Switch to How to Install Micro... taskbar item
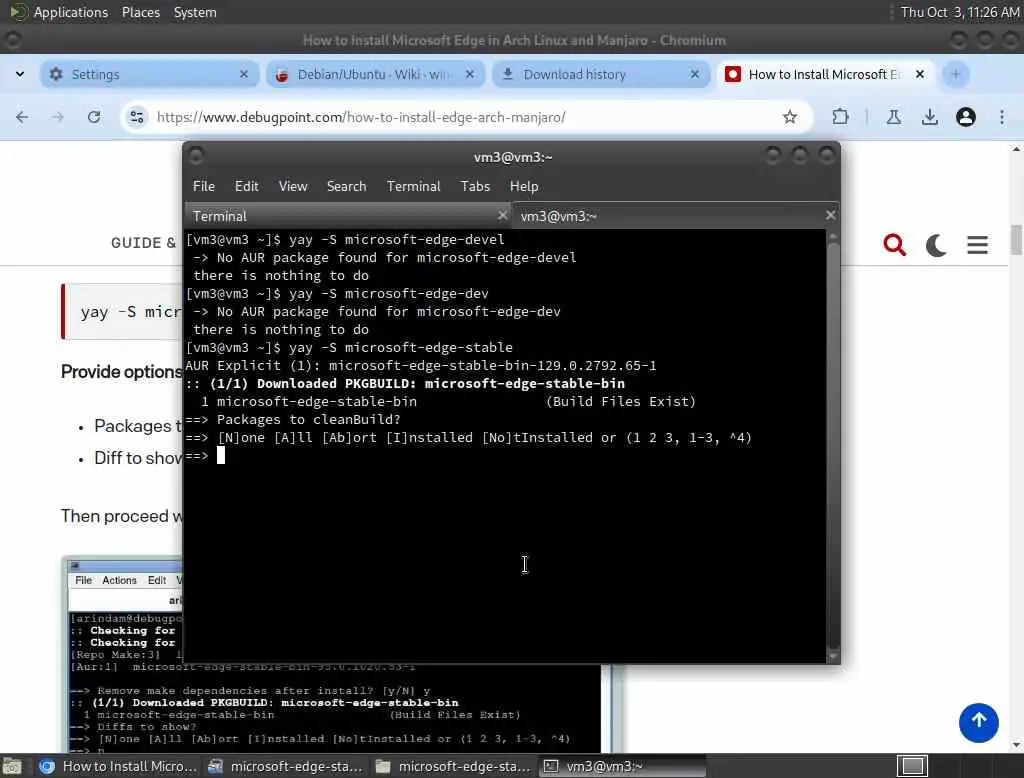 tap(118, 766)
